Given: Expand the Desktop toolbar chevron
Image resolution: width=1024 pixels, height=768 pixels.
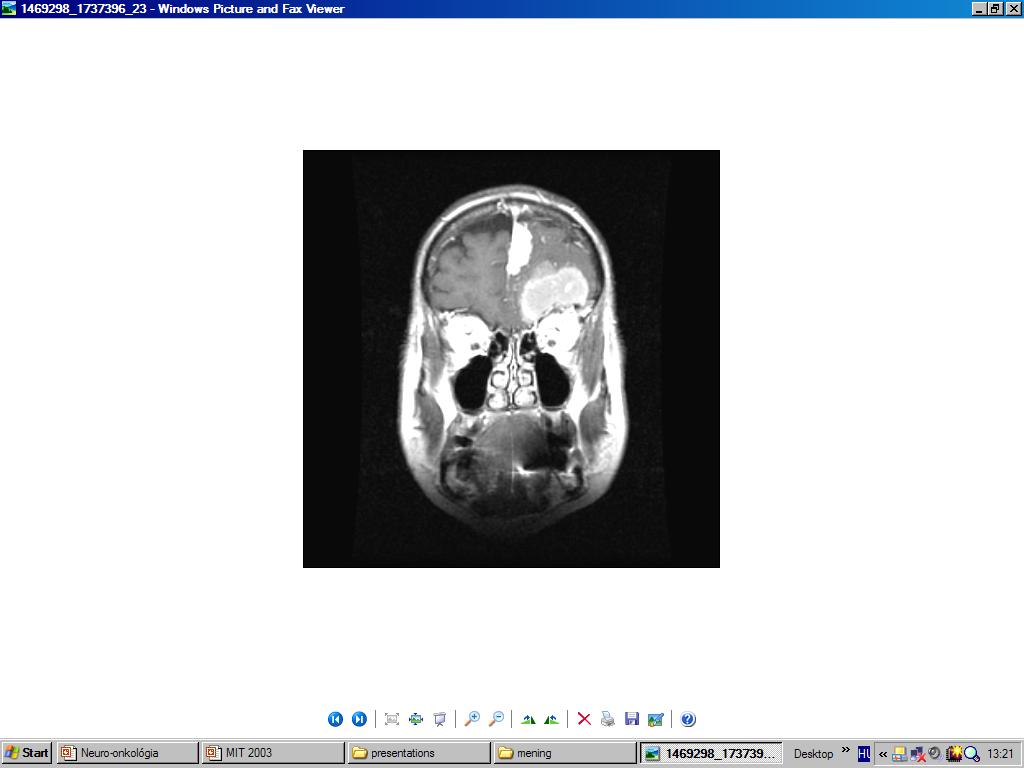Looking at the screenshot, I should [x=846, y=750].
